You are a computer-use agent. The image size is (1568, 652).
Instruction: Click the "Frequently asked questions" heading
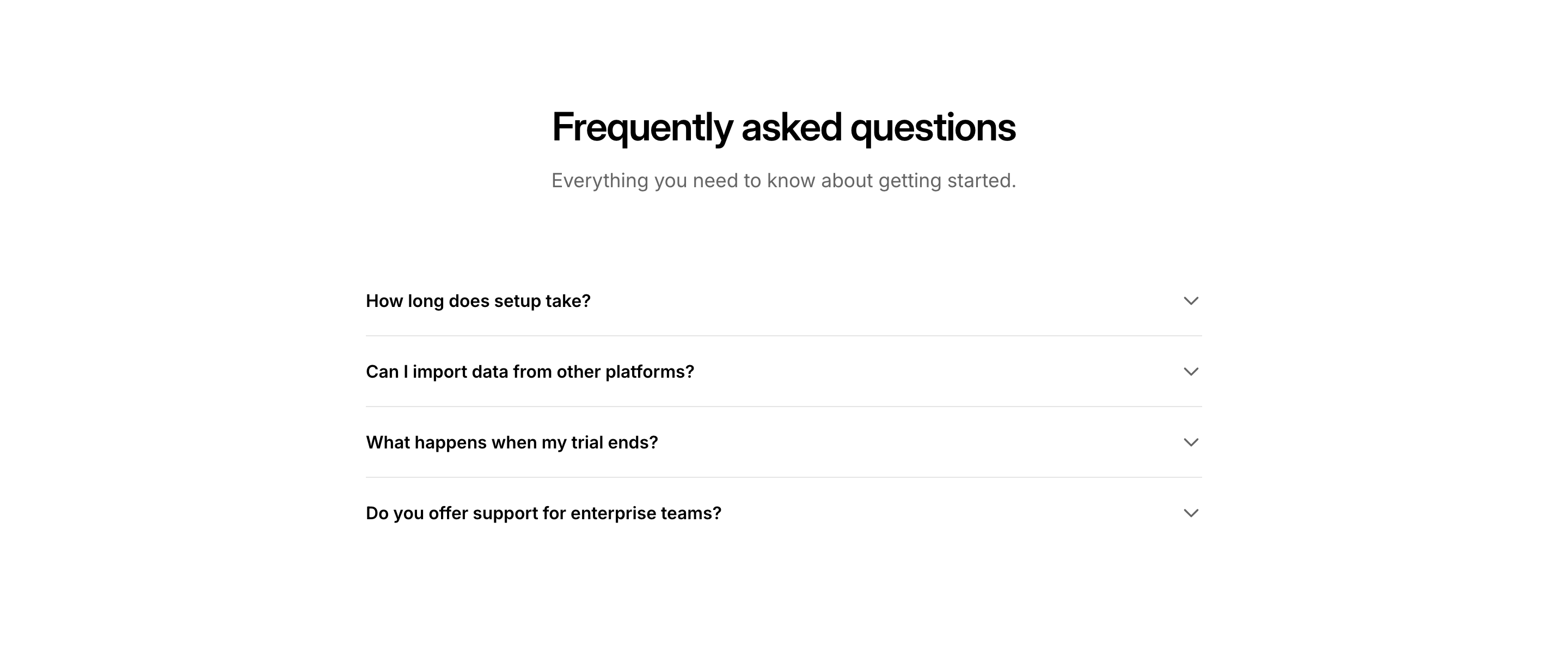coord(783,128)
